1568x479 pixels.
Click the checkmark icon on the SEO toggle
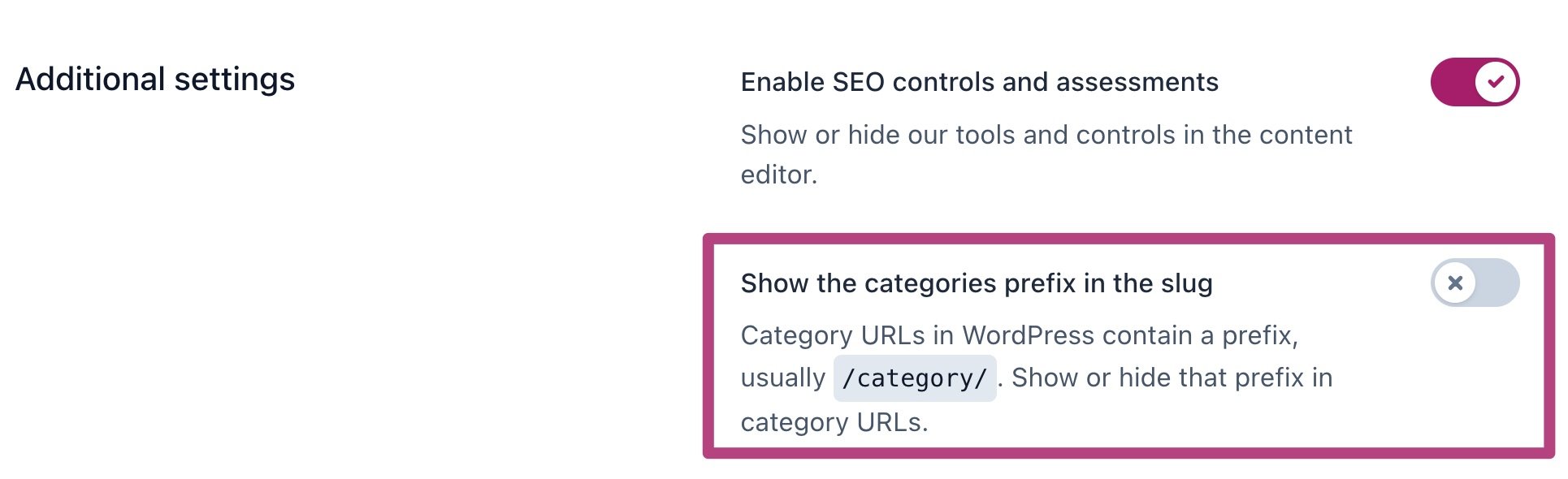(1496, 82)
